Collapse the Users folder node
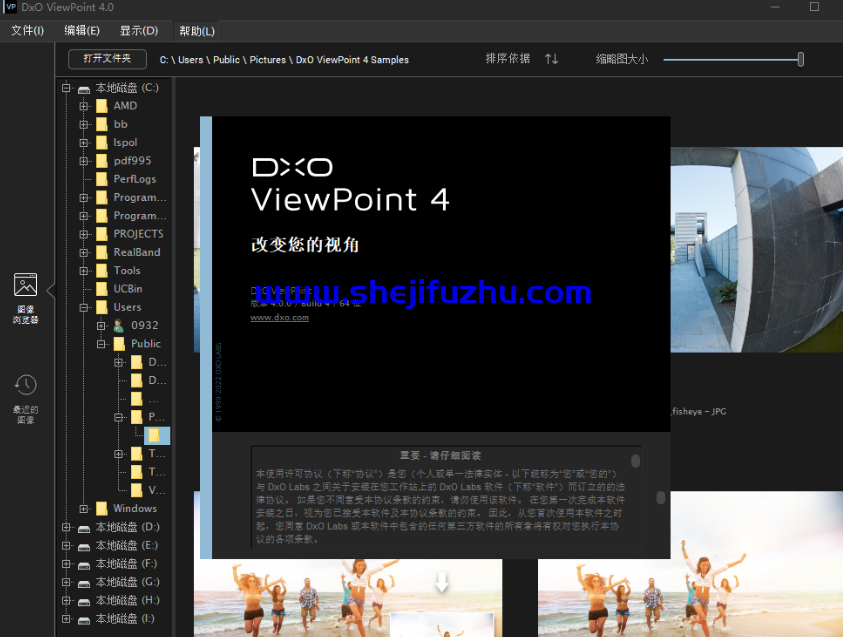This screenshot has width=843, height=637. (x=83, y=307)
